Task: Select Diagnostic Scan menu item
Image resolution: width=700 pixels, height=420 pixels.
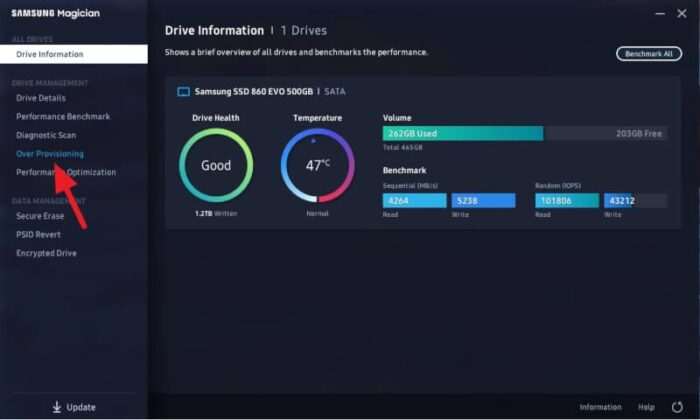Action: 46,135
